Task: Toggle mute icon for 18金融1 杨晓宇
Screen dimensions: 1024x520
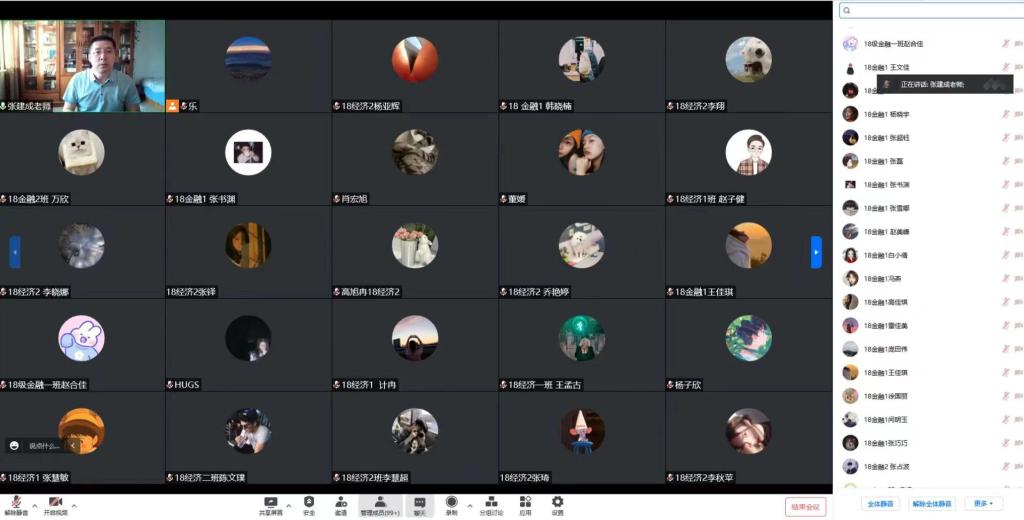Action: 1005,114
